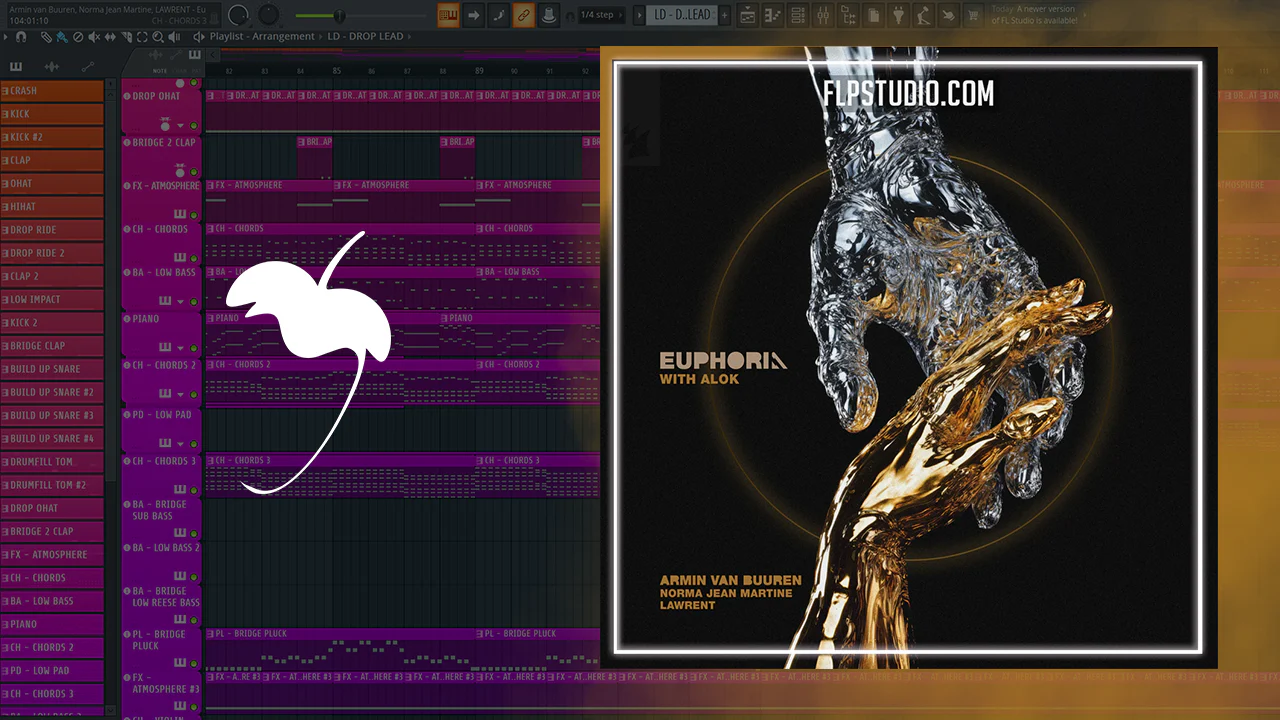The image size is (1280, 720).
Task: Select the slip tool with double arrows
Action: click(x=109, y=37)
